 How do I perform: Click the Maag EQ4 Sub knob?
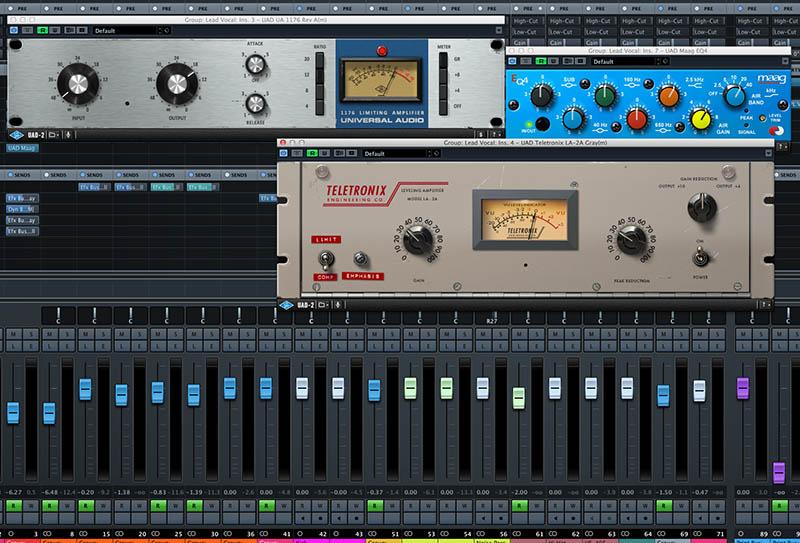pyautogui.click(x=541, y=96)
